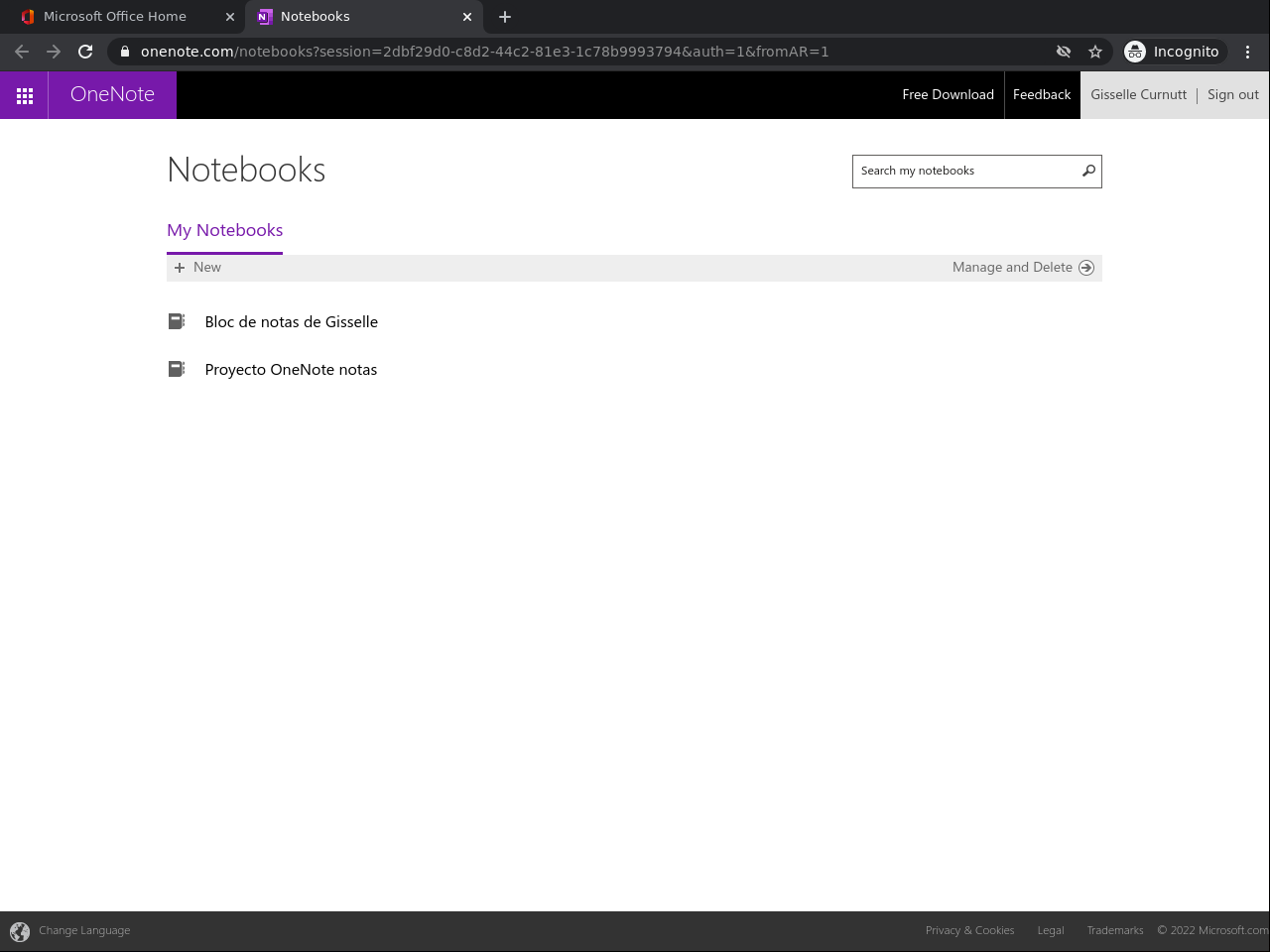Click the search magnifier icon
Viewport: 1270px width, 952px height.
[x=1088, y=171]
